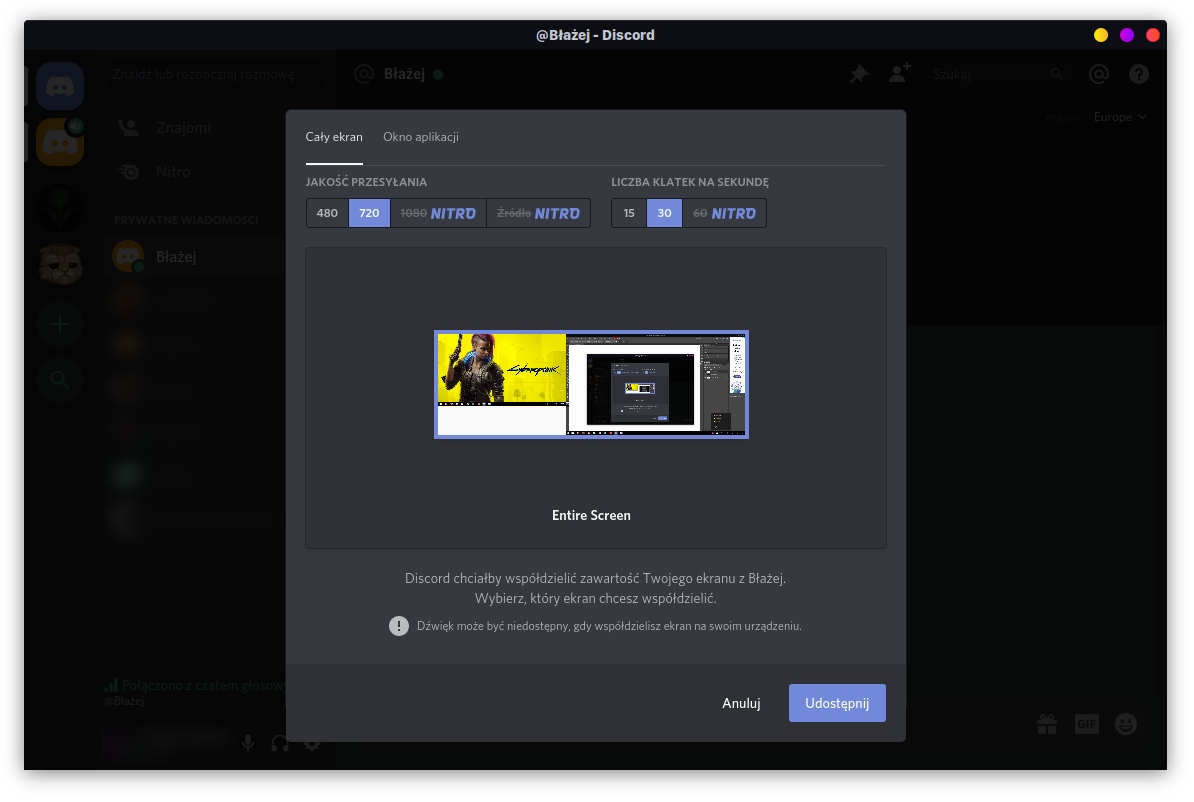Click the @ icon beside Błażej header
The height and width of the screenshot is (802, 1194).
point(364,74)
